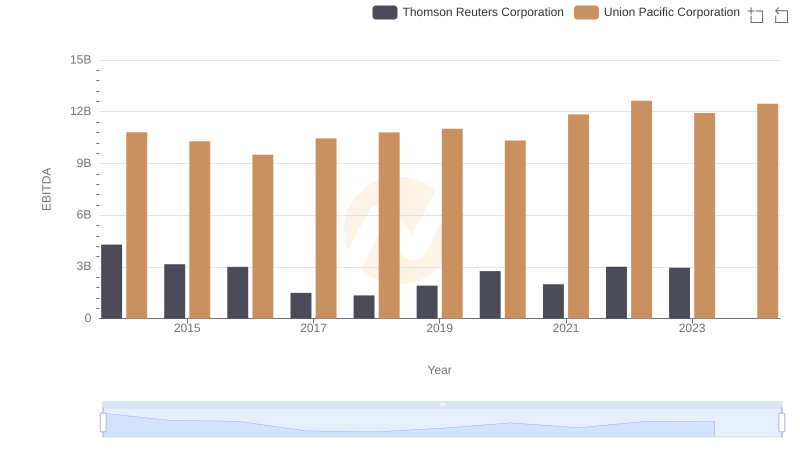Click the 12B y-axis label
The image size is (800, 461).
pos(81,111)
